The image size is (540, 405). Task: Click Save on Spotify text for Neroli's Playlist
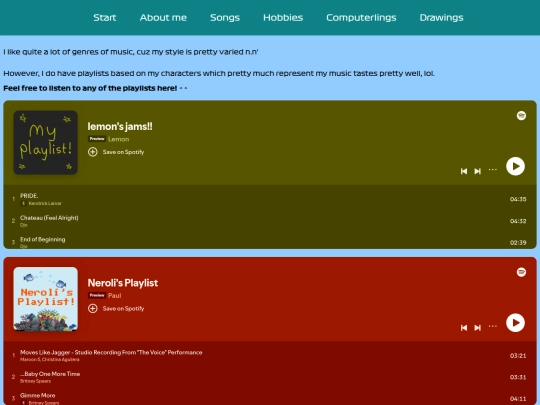point(123,309)
